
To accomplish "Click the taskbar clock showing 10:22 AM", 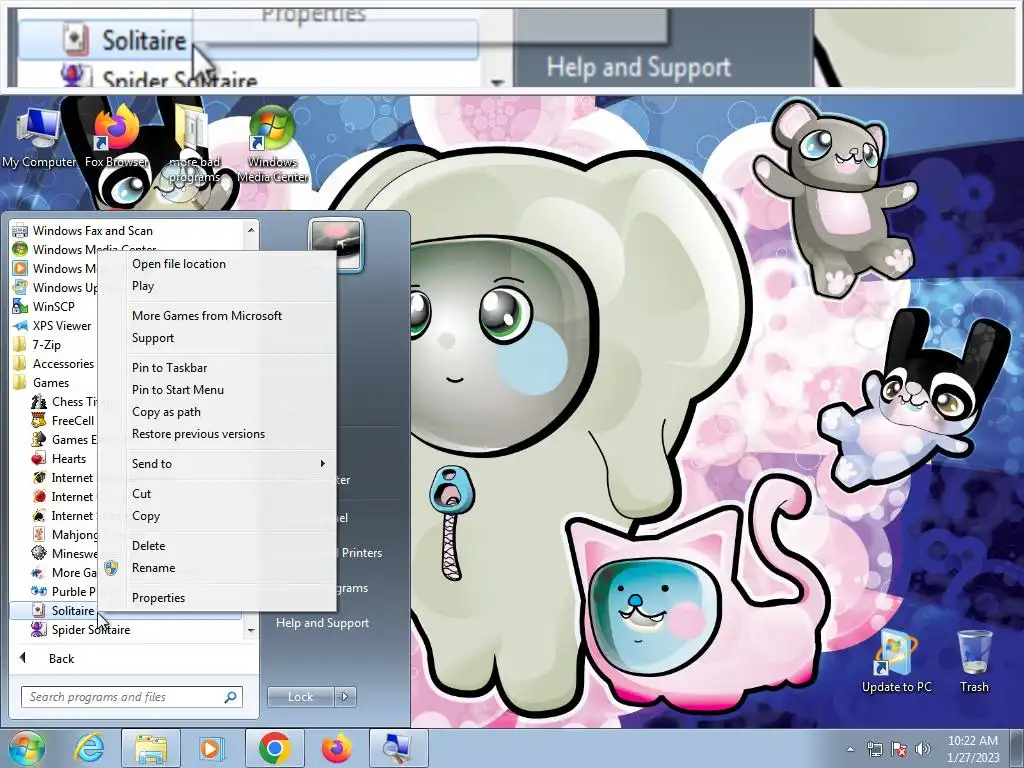I will 973,749.
